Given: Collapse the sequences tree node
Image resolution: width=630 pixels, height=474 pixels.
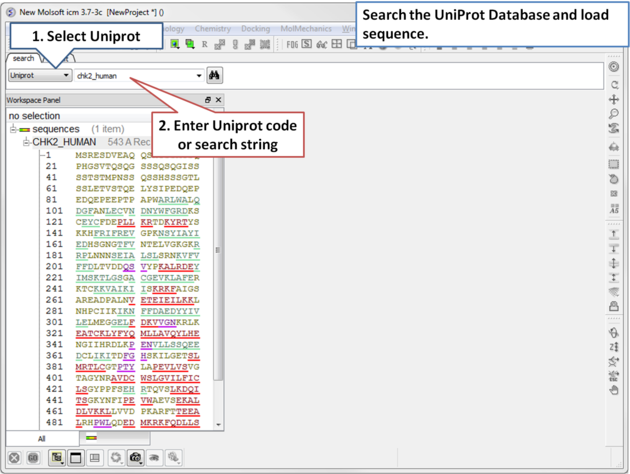Looking at the screenshot, I should (14, 129).
